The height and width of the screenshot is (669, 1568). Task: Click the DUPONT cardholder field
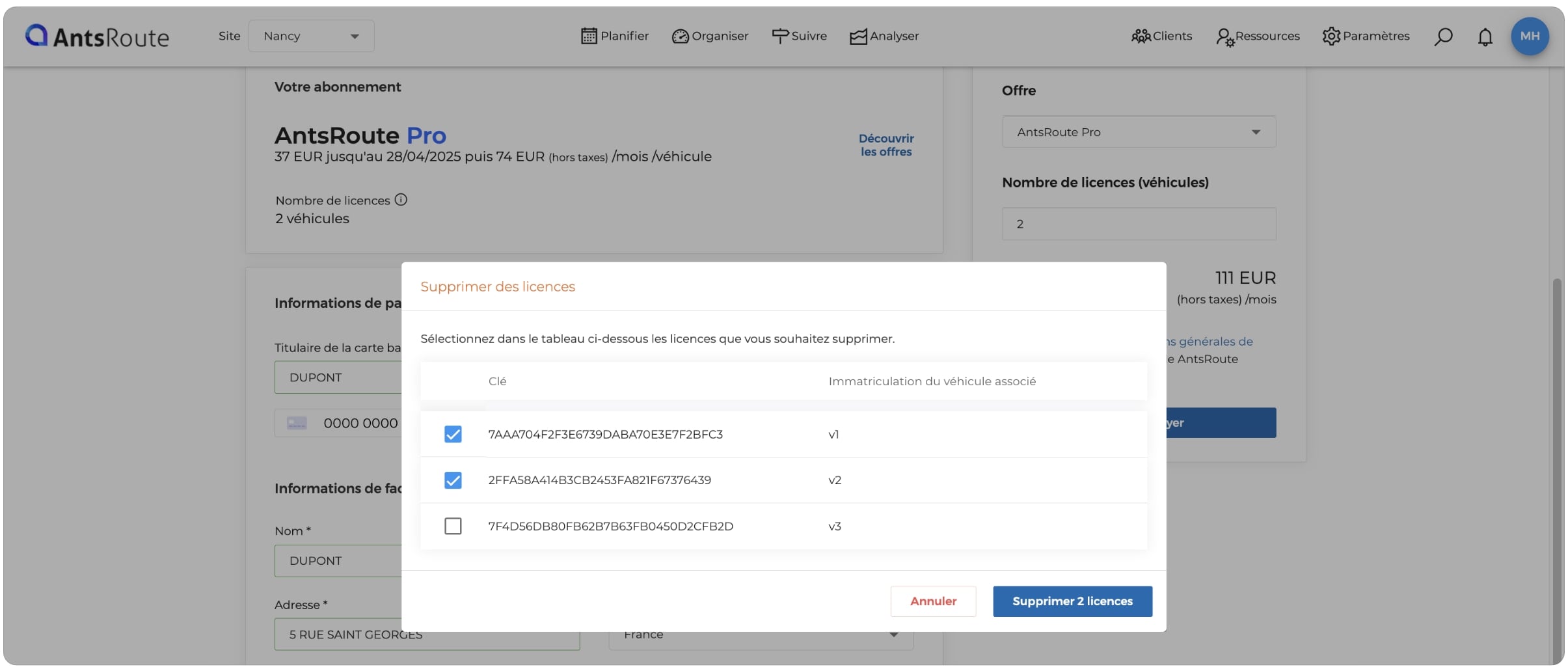pyautogui.click(x=338, y=377)
